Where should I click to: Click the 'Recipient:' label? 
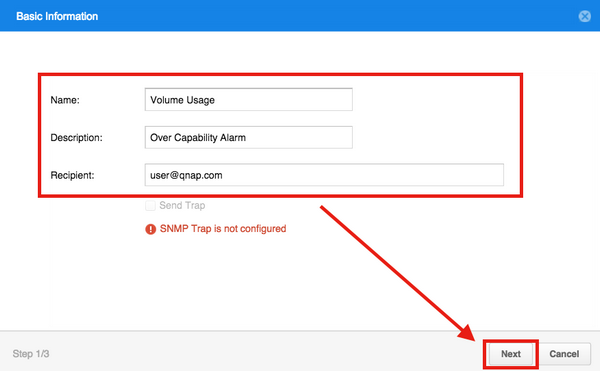point(72,175)
